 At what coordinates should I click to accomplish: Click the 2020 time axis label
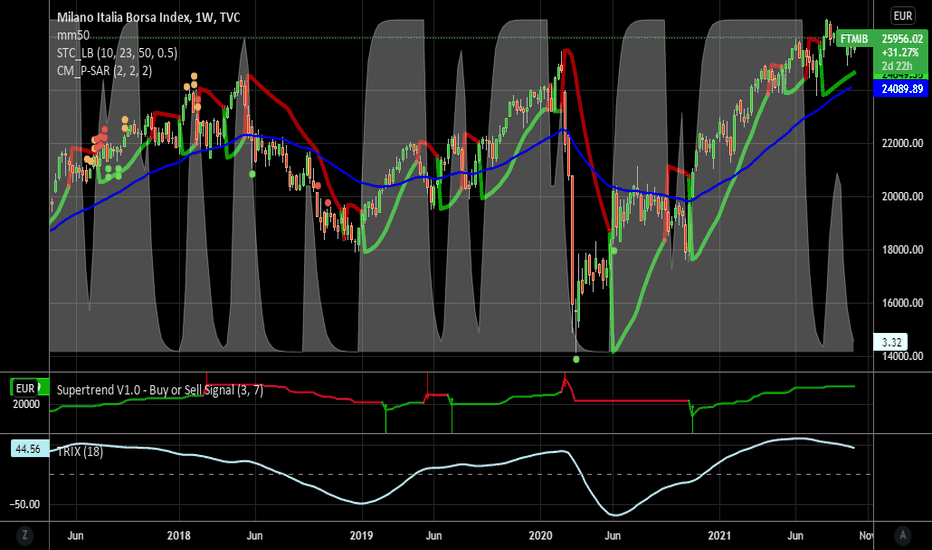pyautogui.click(x=540, y=536)
